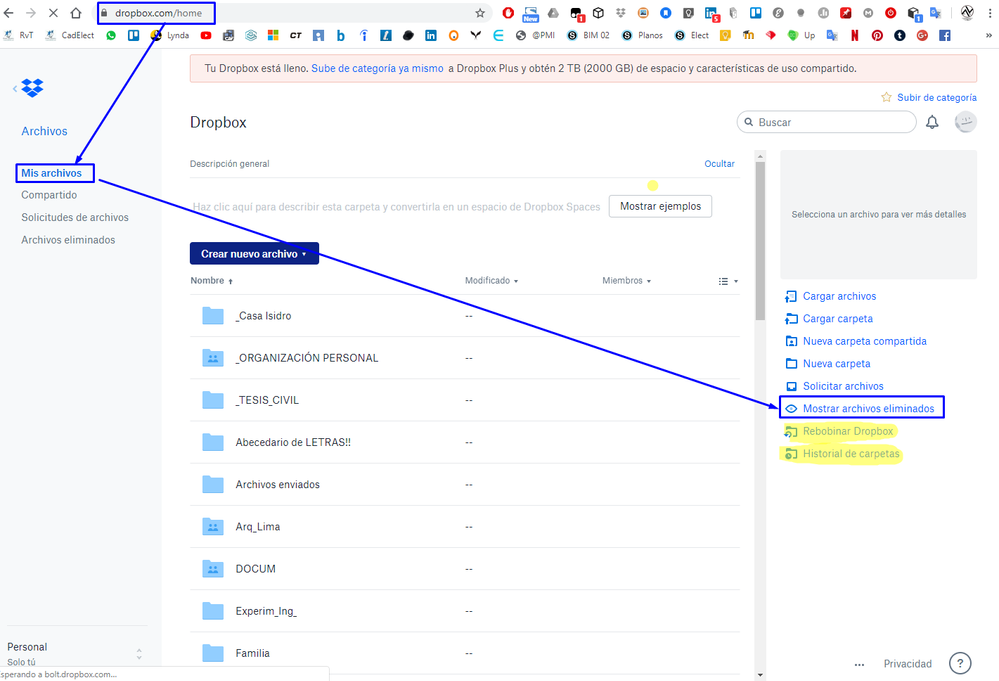Open the account avatar menu
The image size is (999, 681).
(965, 122)
